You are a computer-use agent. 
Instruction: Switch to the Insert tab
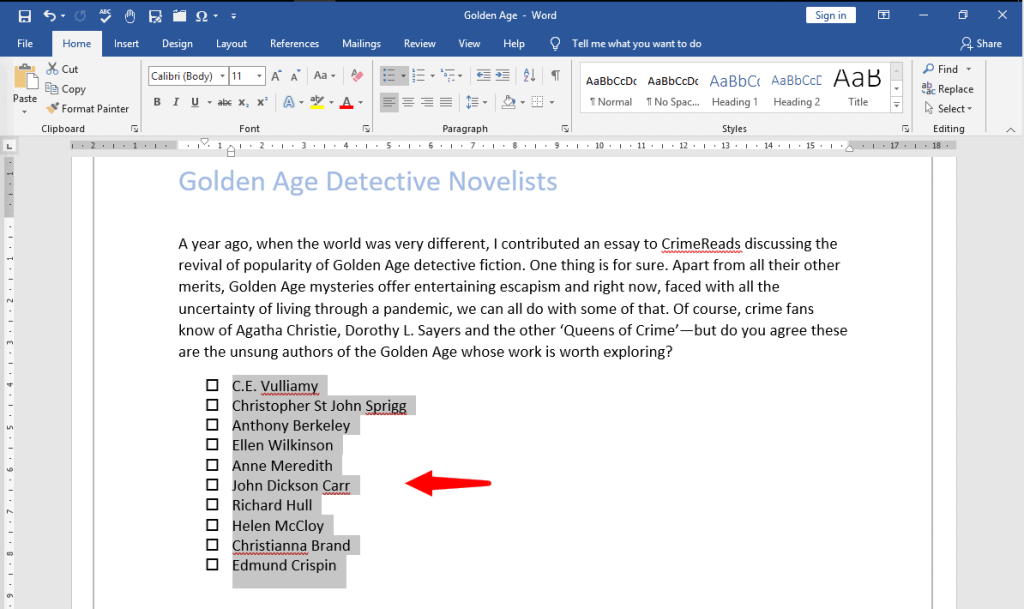(126, 44)
